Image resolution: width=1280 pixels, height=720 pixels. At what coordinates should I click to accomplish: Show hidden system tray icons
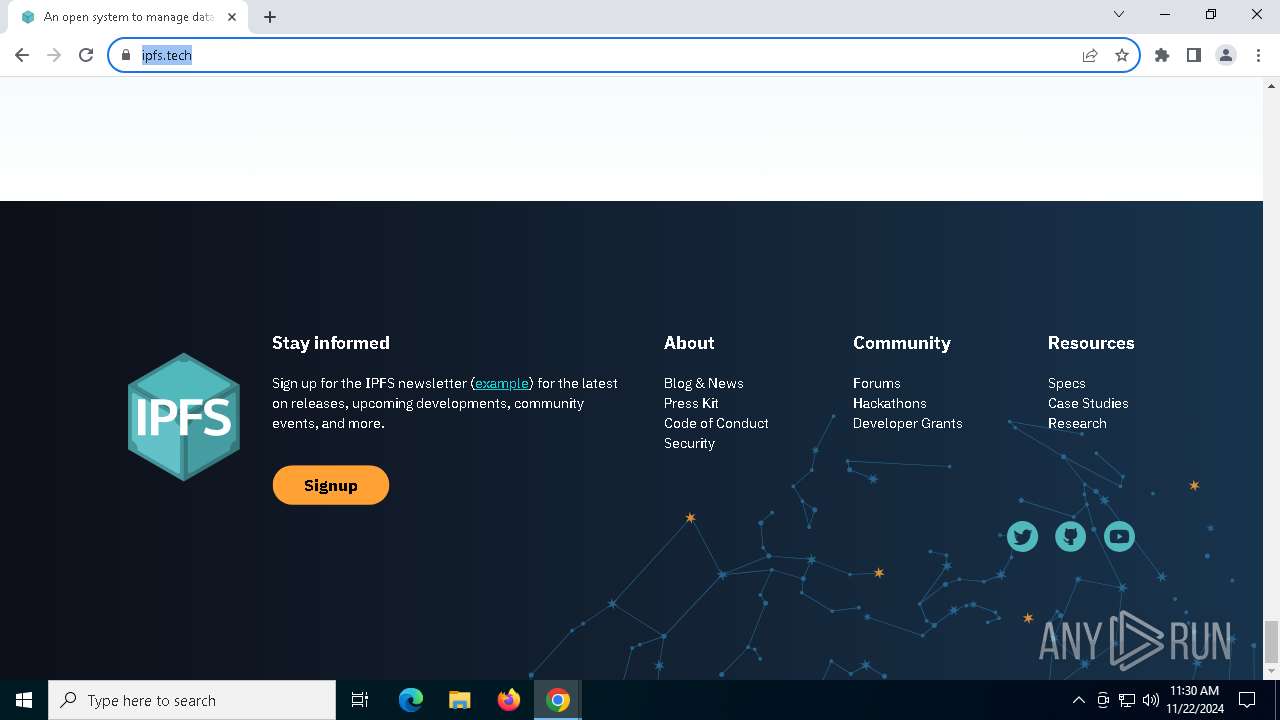click(1078, 700)
